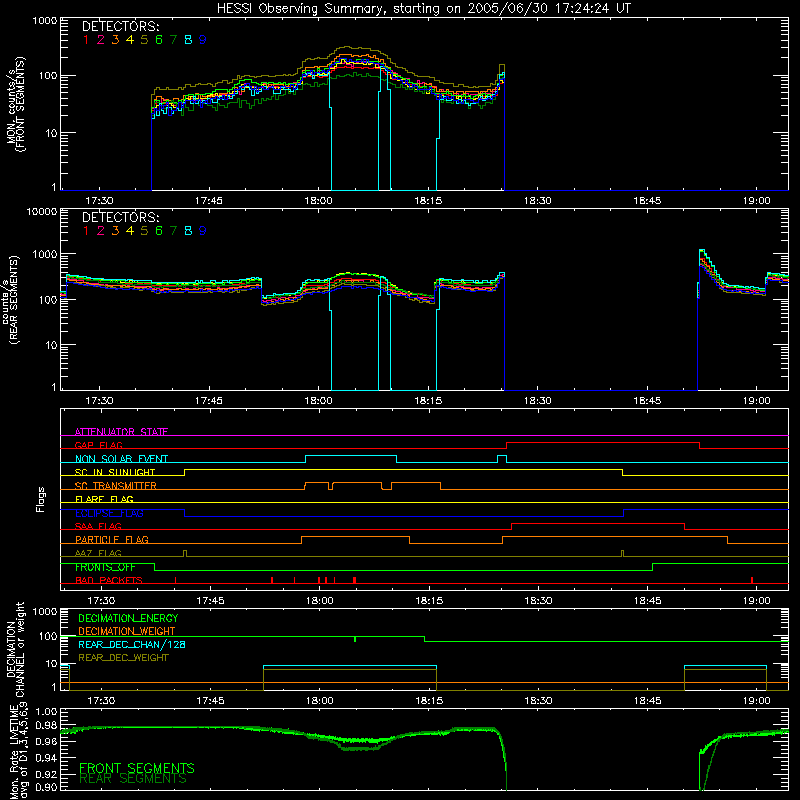Click detector 6 in rear segments legend
The height and width of the screenshot is (800, 800).
(x=159, y=231)
